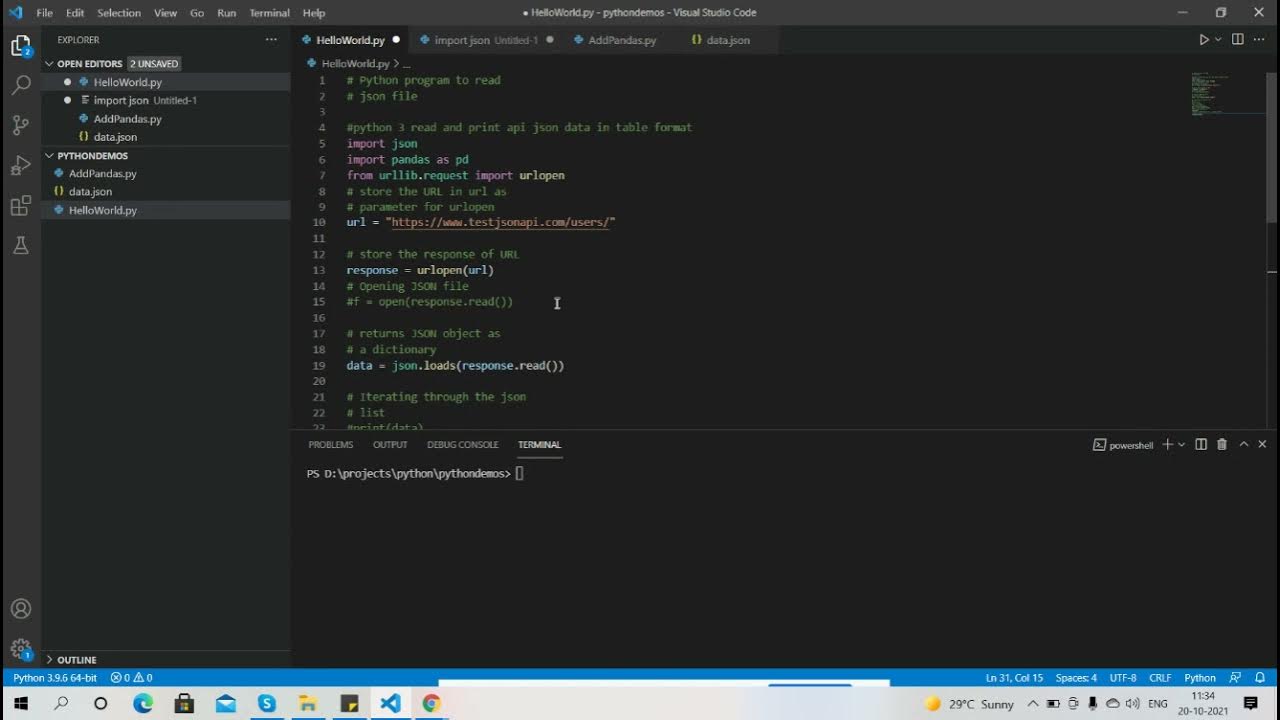Open Microsoft Edge from the taskbar
Screen dimensions: 1280x720
[x=142, y=704]
